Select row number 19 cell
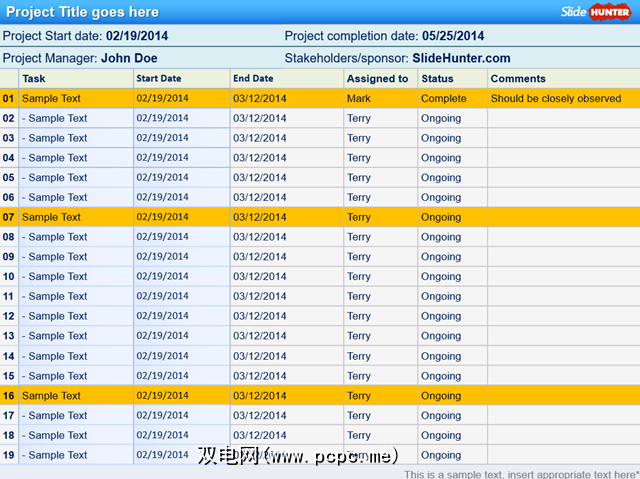The width and height of the screenshot is (640, 479). 9,455
